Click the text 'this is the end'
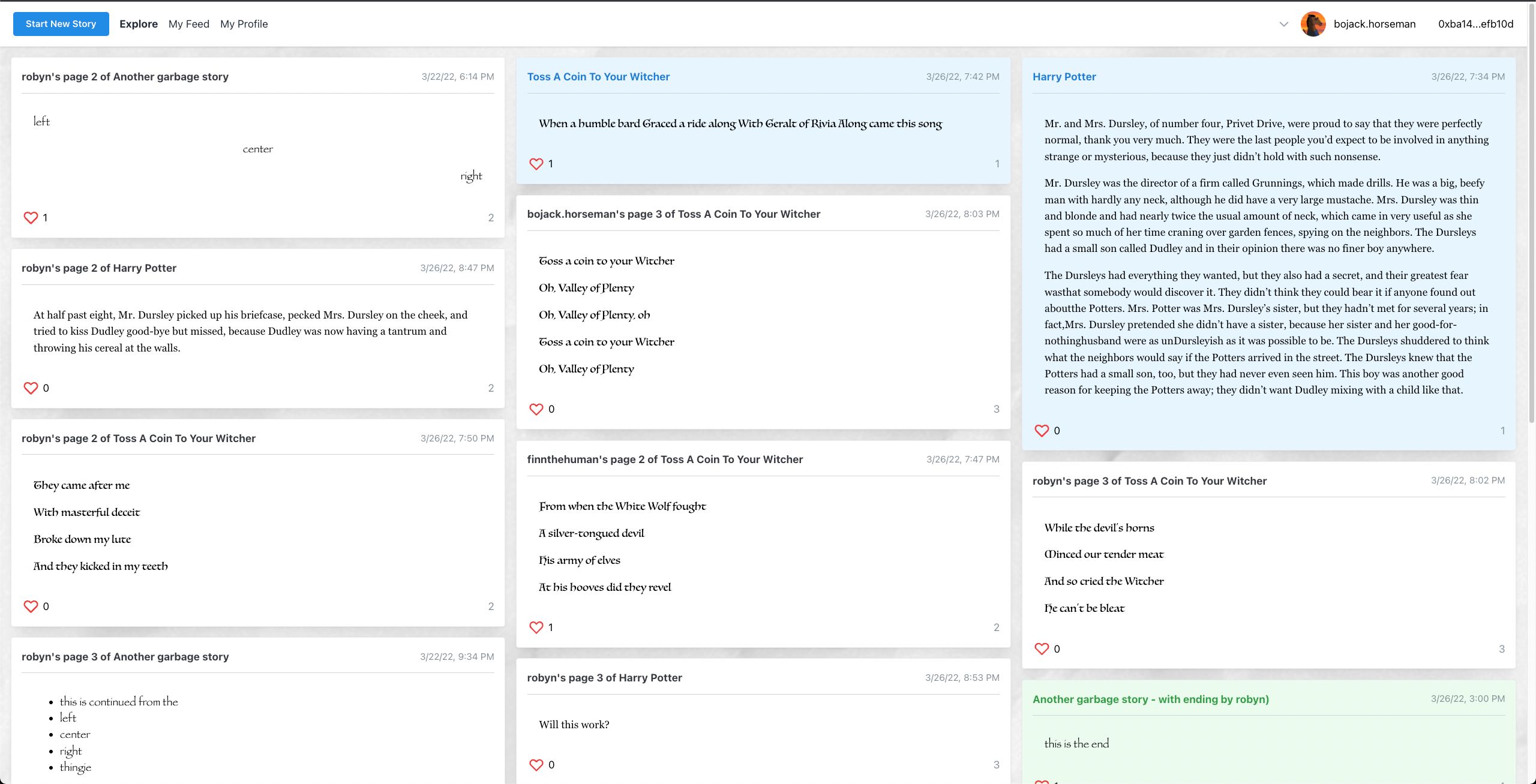The height and width of the screenshot is (784, 1536). 1076,744
